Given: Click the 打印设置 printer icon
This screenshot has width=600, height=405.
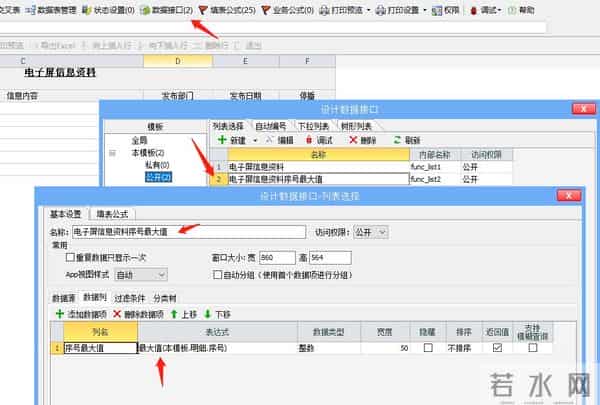Looking at the screenshot, I should pyautogui.click(x=380, y=10).
